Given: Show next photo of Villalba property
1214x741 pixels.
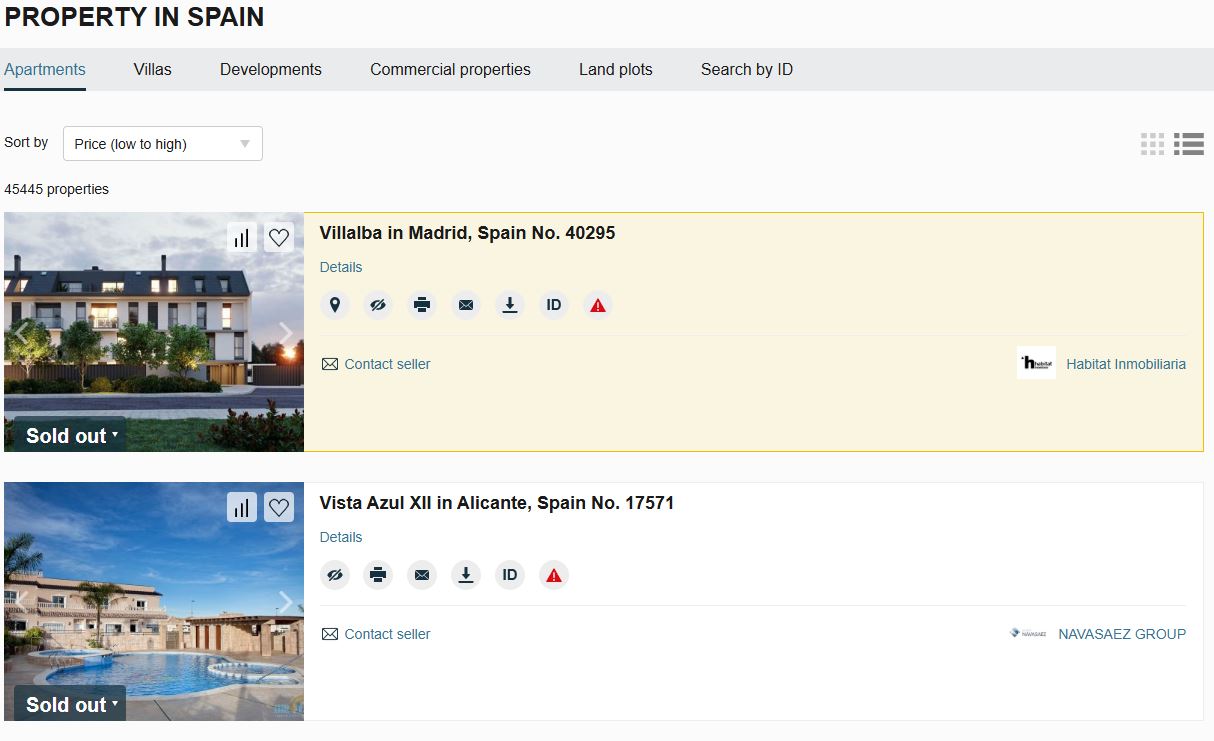Looking at the screenshot, I should 286,333.
